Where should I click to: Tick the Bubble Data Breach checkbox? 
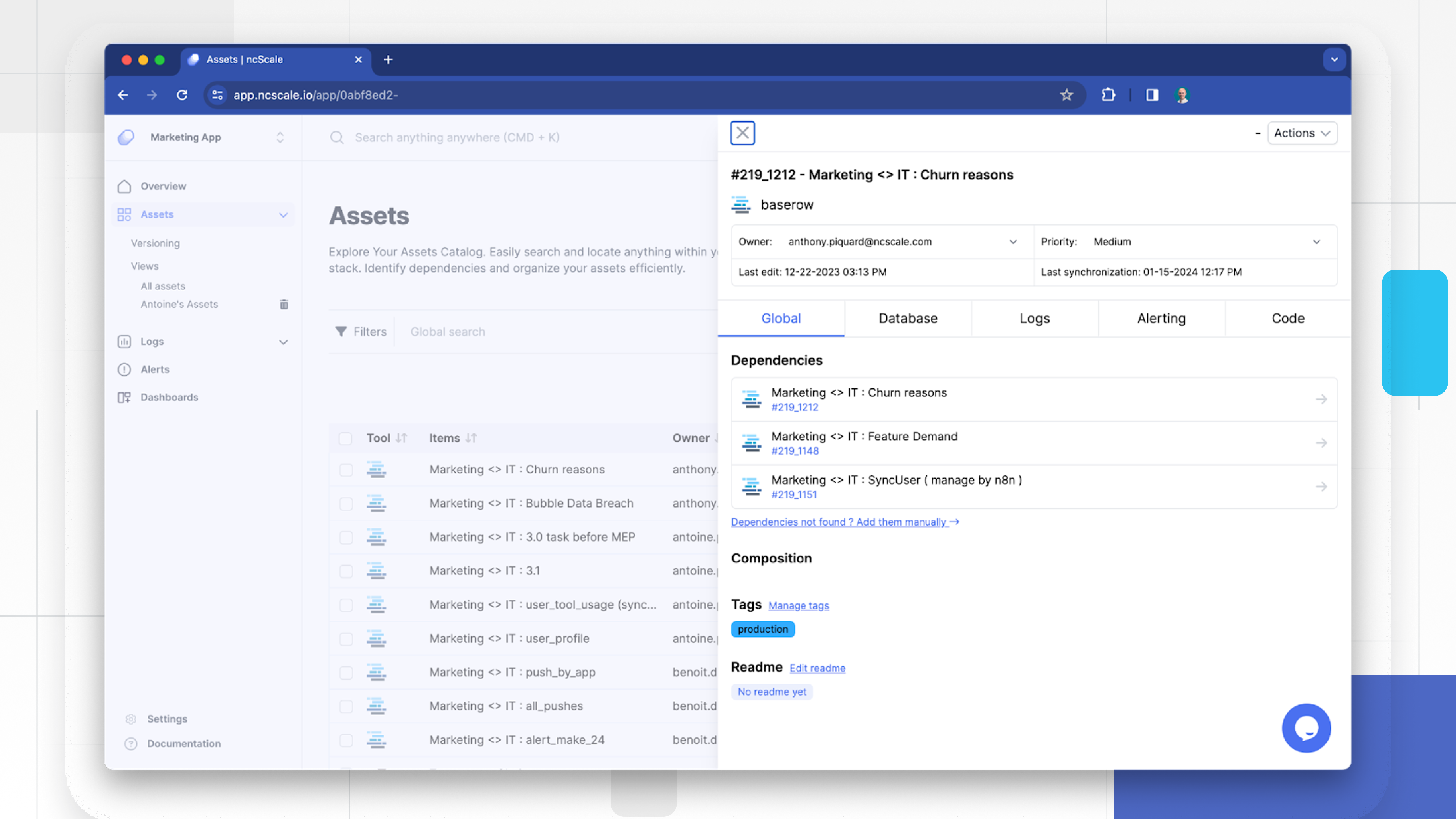(346, 504)
